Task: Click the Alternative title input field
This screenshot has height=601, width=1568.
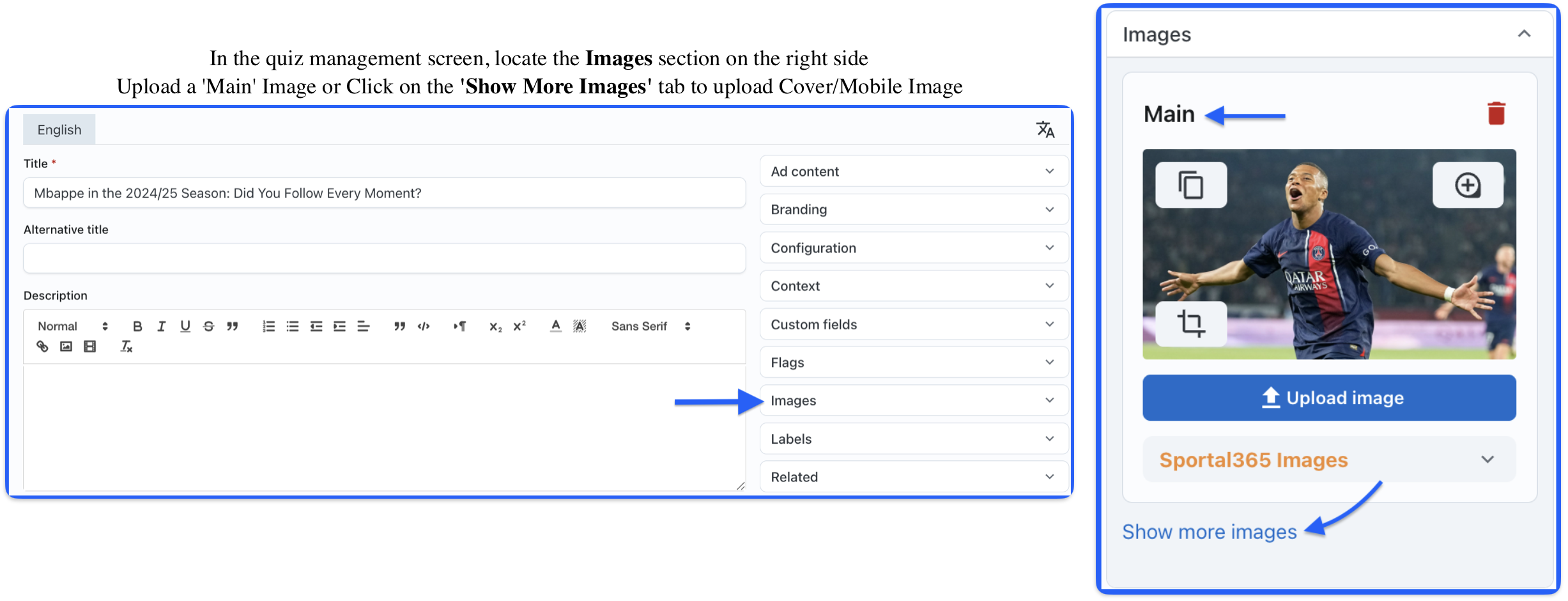Action: 384,258
